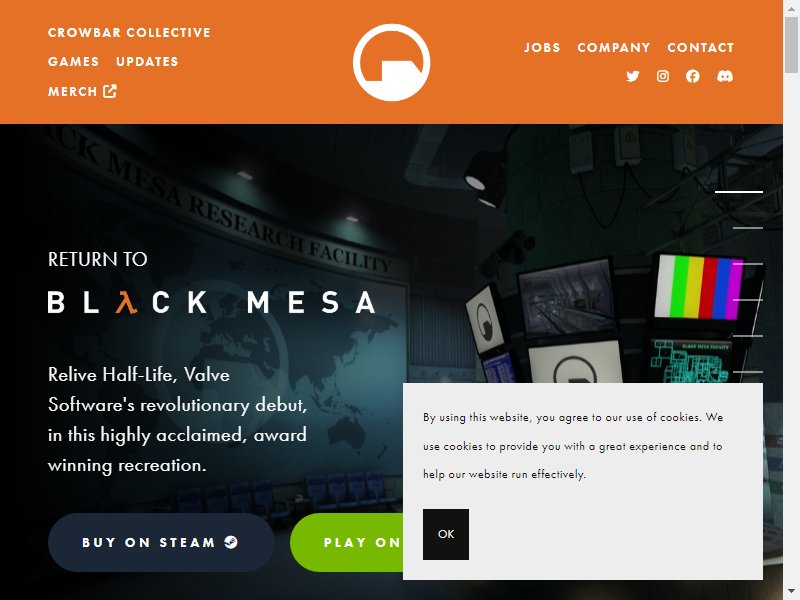
Task: Accept cookies with the OK button
Action: click(446, 534)
